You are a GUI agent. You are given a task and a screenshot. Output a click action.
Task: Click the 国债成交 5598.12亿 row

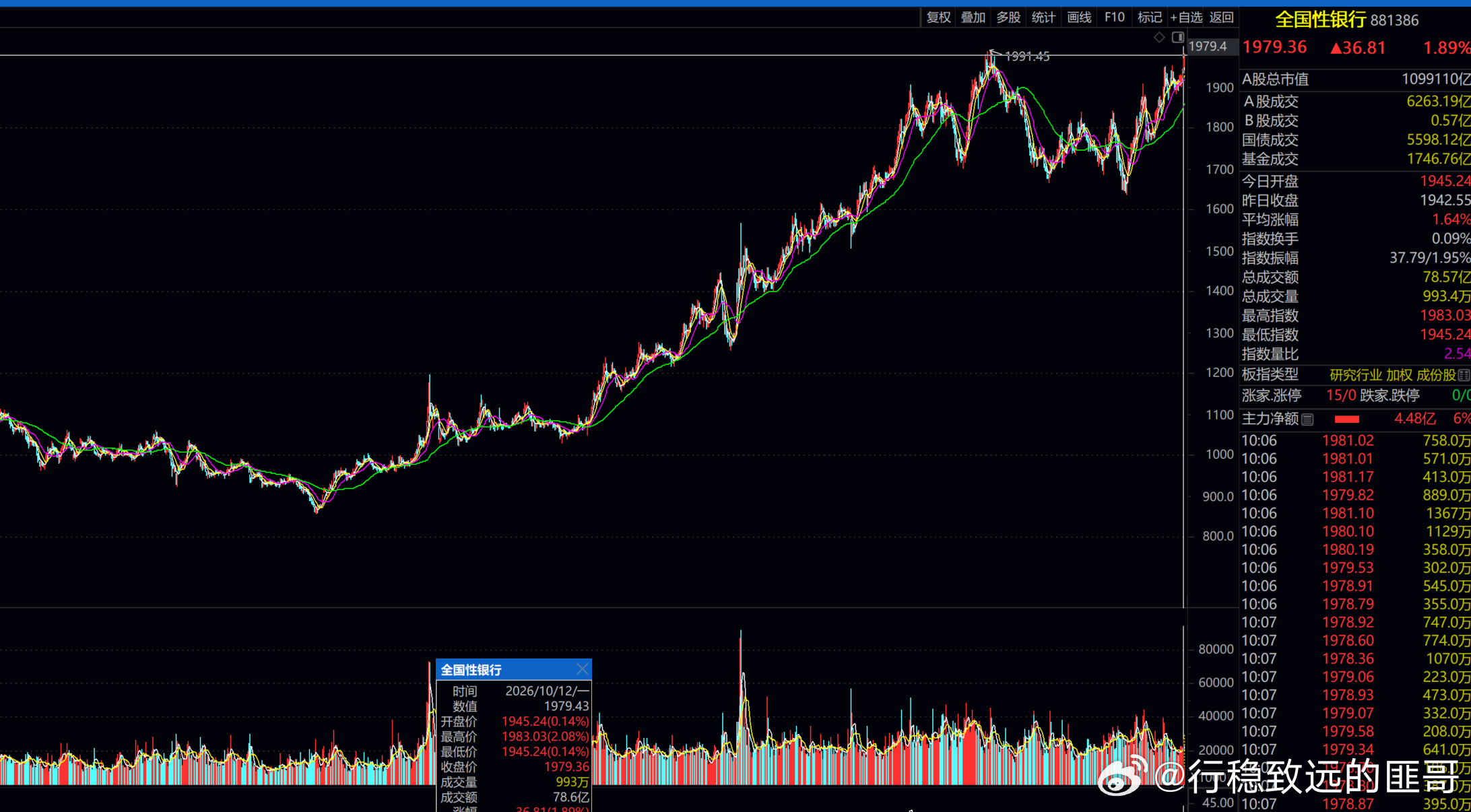[x=1355, y=140]
